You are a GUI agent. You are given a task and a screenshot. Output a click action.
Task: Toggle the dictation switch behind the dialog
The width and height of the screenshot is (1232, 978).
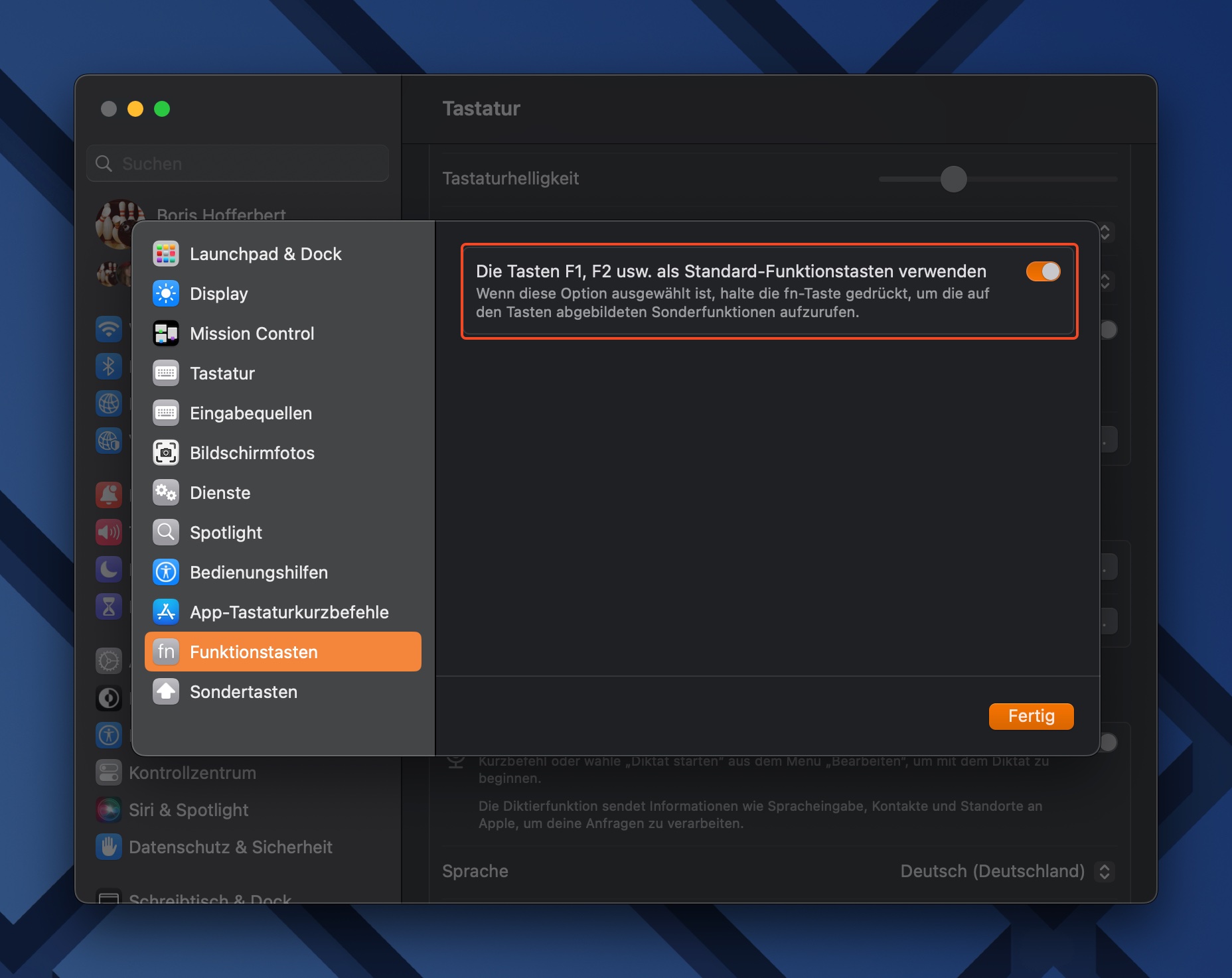pyautogui.click(x=1109, y=742)
